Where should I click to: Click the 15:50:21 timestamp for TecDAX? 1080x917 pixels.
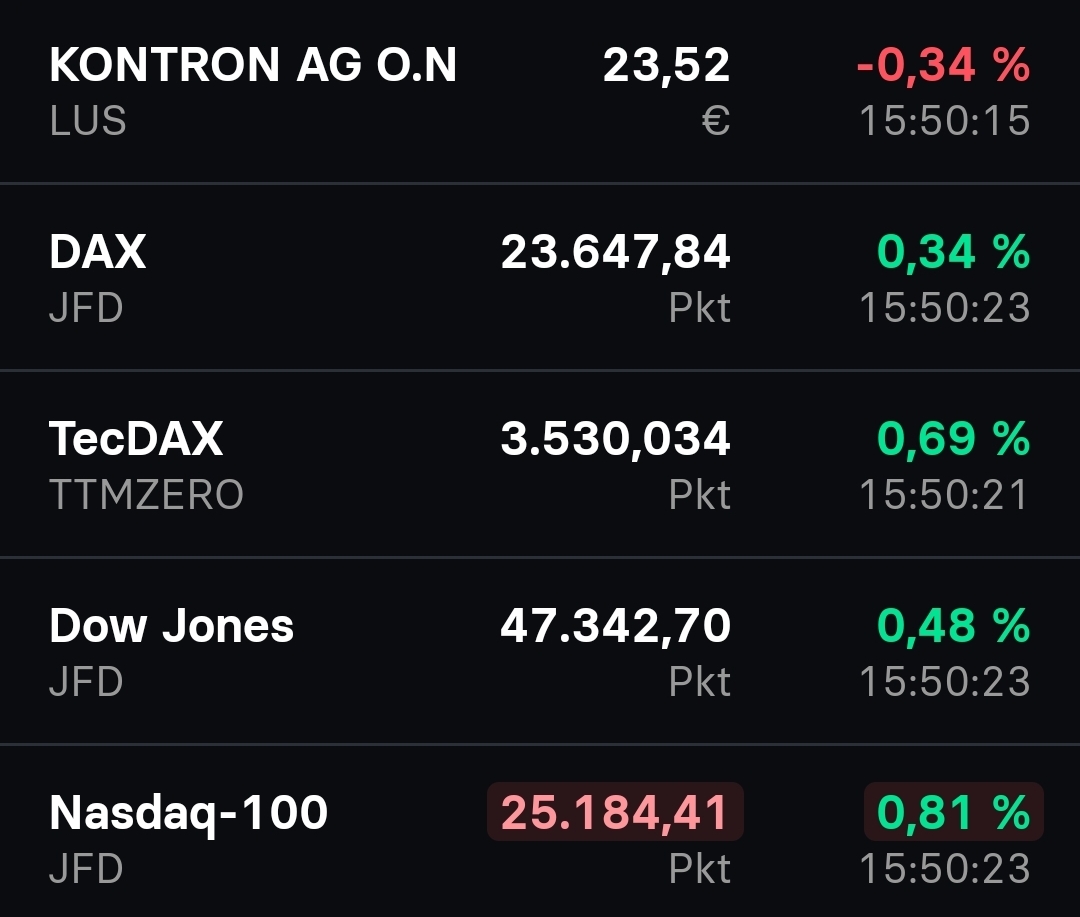pos(944,494)
